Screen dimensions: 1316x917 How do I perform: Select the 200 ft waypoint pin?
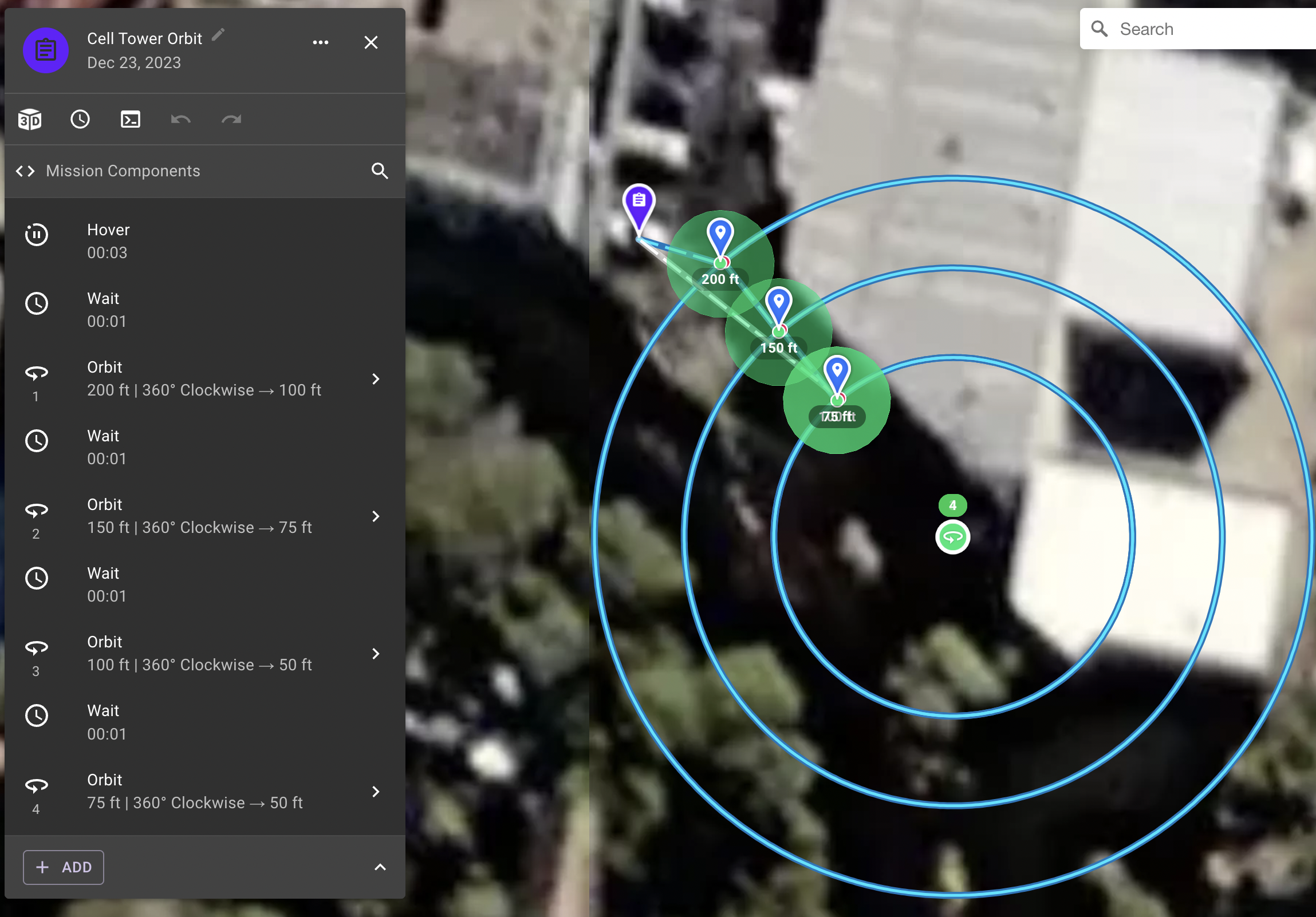tap(720, 239)
